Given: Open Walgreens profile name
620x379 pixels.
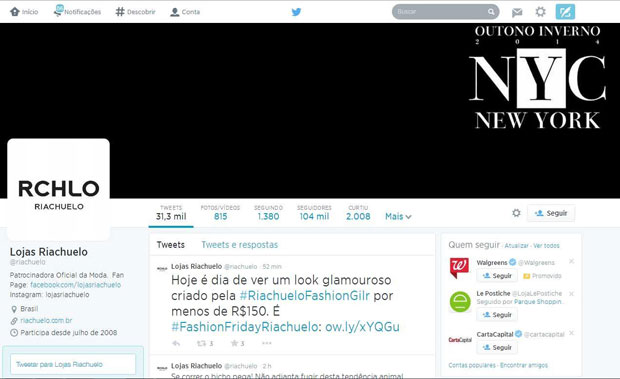Looking at the screenshot, I should coord(492,263).
